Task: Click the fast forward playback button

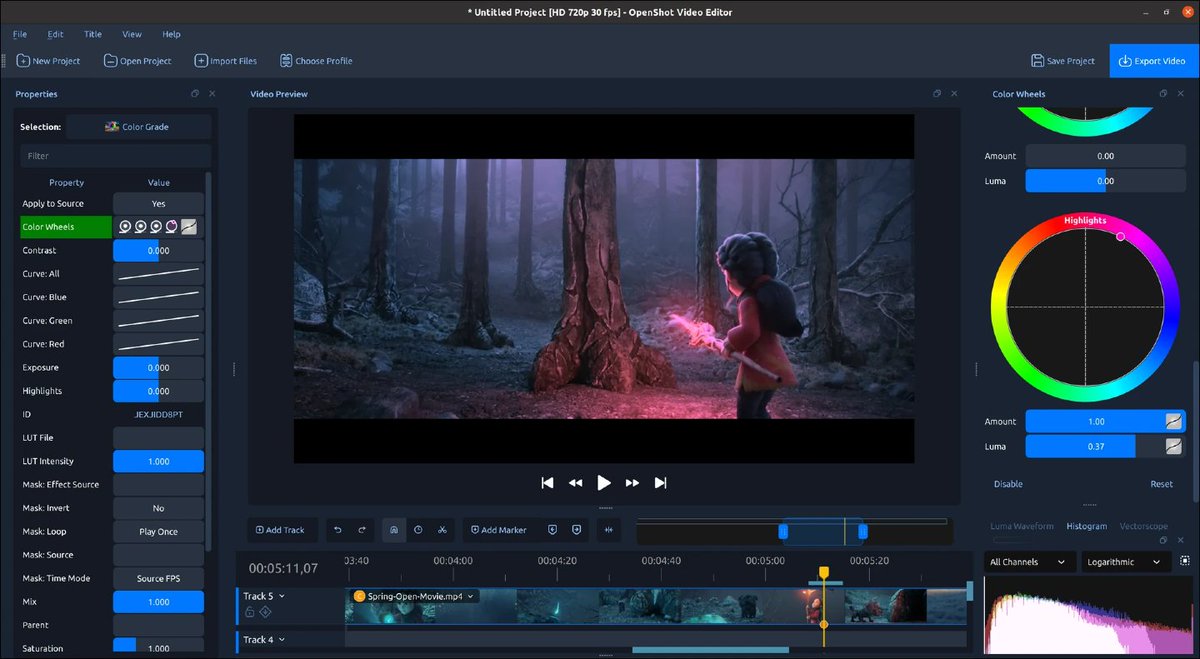Action: click(x=632, y=483)
